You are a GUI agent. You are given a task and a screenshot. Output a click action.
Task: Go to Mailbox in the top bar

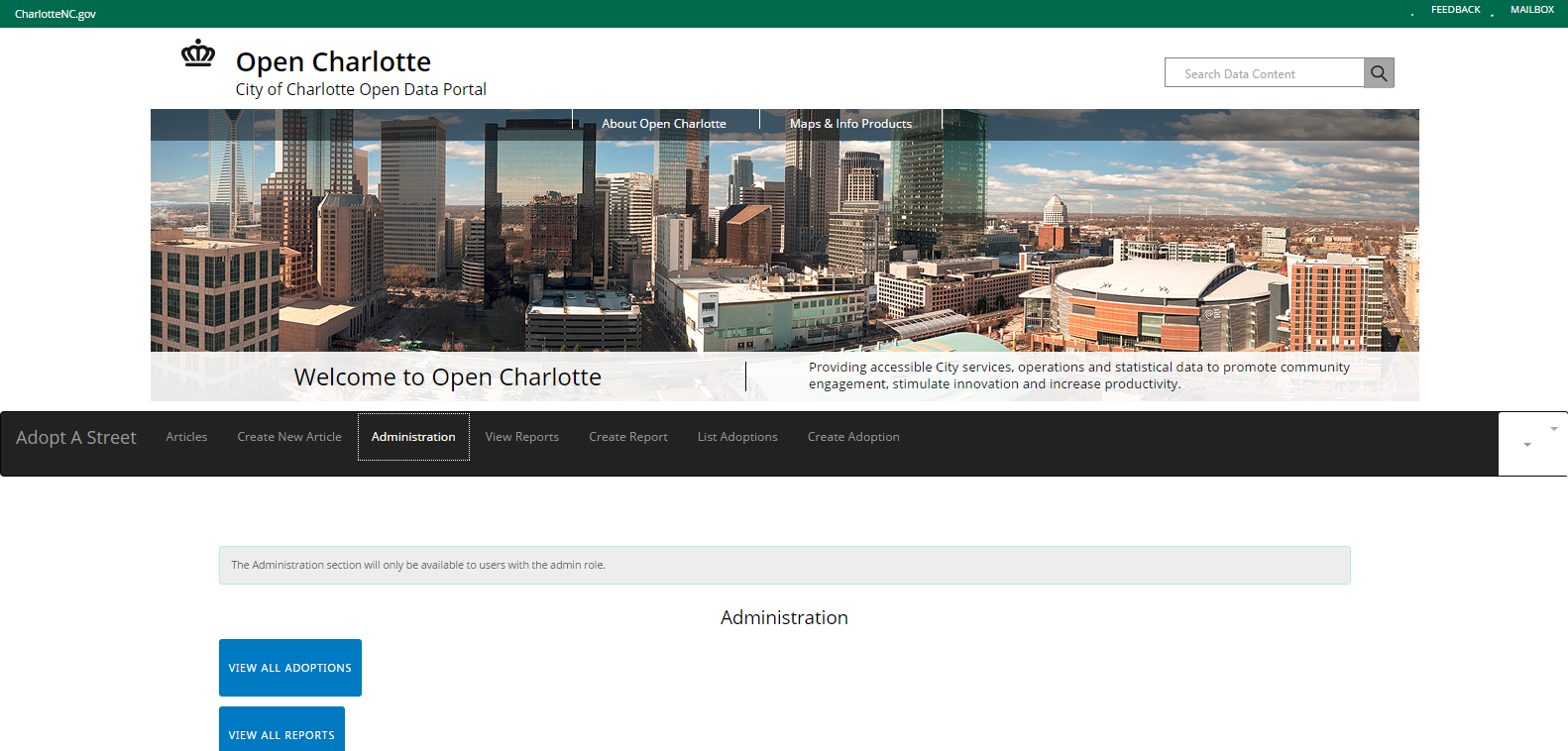1531,10
